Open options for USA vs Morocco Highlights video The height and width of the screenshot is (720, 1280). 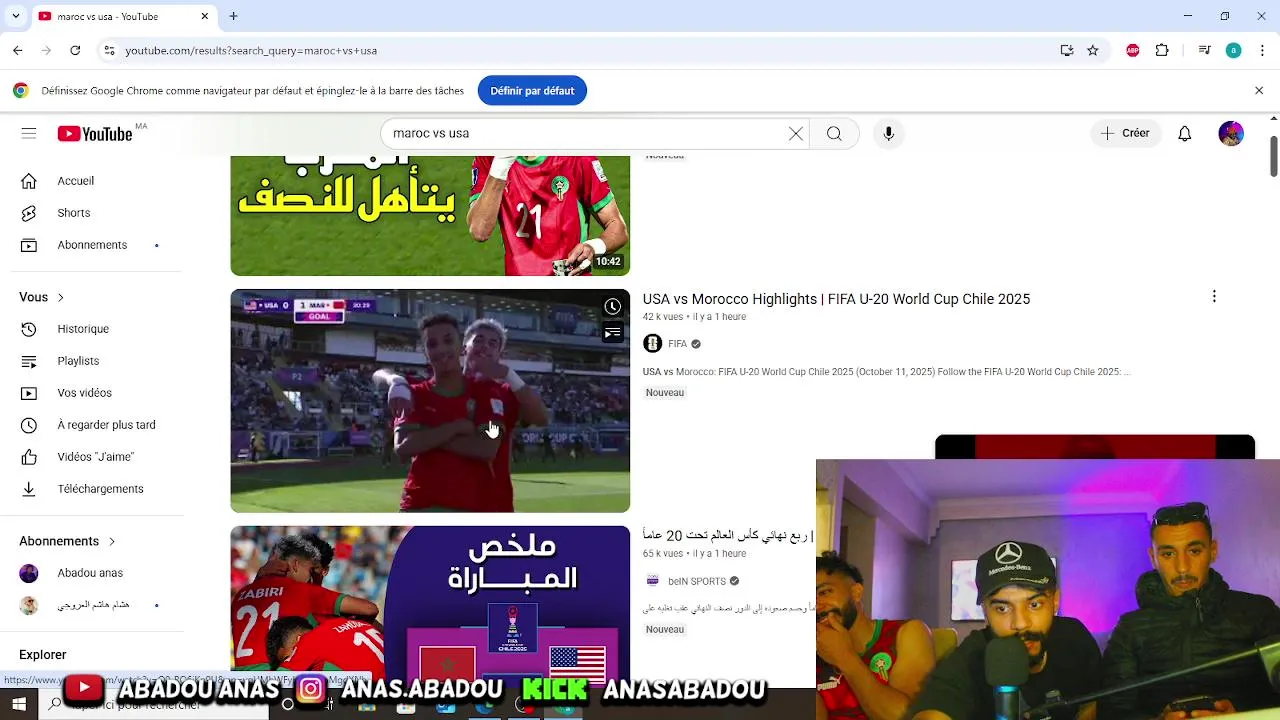coord(1214,297)
